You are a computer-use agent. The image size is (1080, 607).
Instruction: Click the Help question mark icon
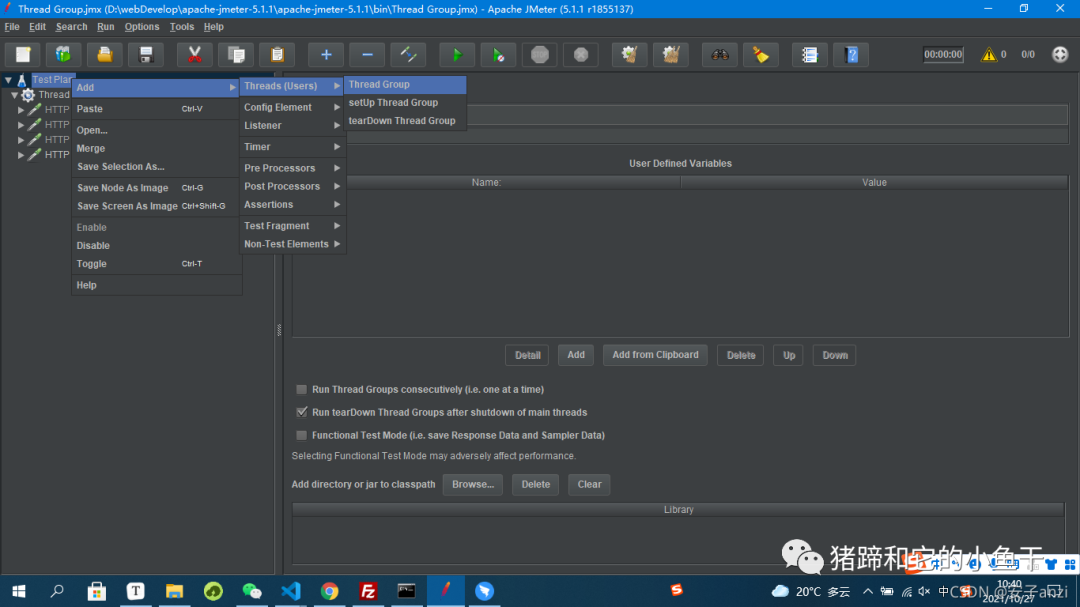851,54
